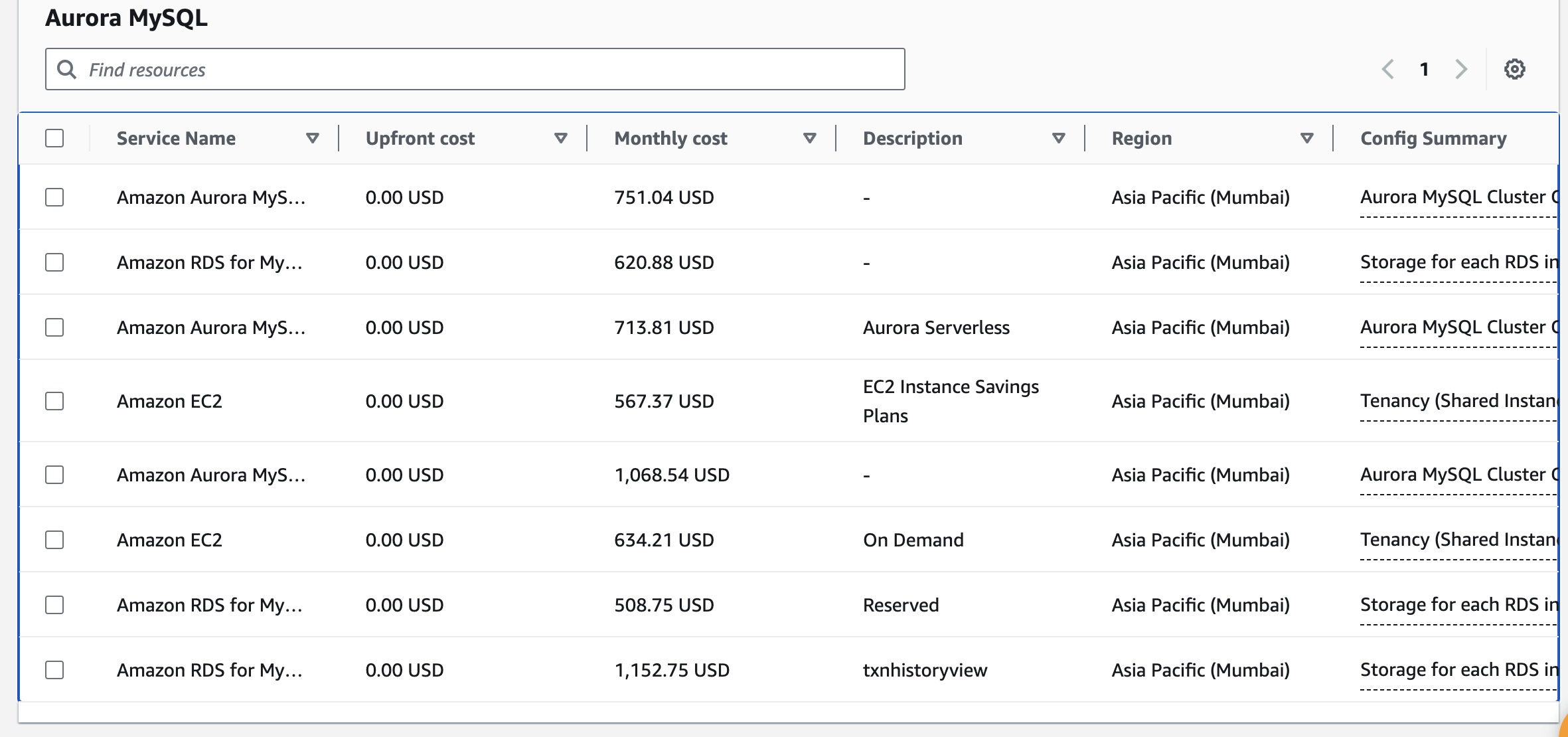Open Monthly cost column sort dropdown
This screenshot has height=737, width=1568.
click(x=809, y=138)
